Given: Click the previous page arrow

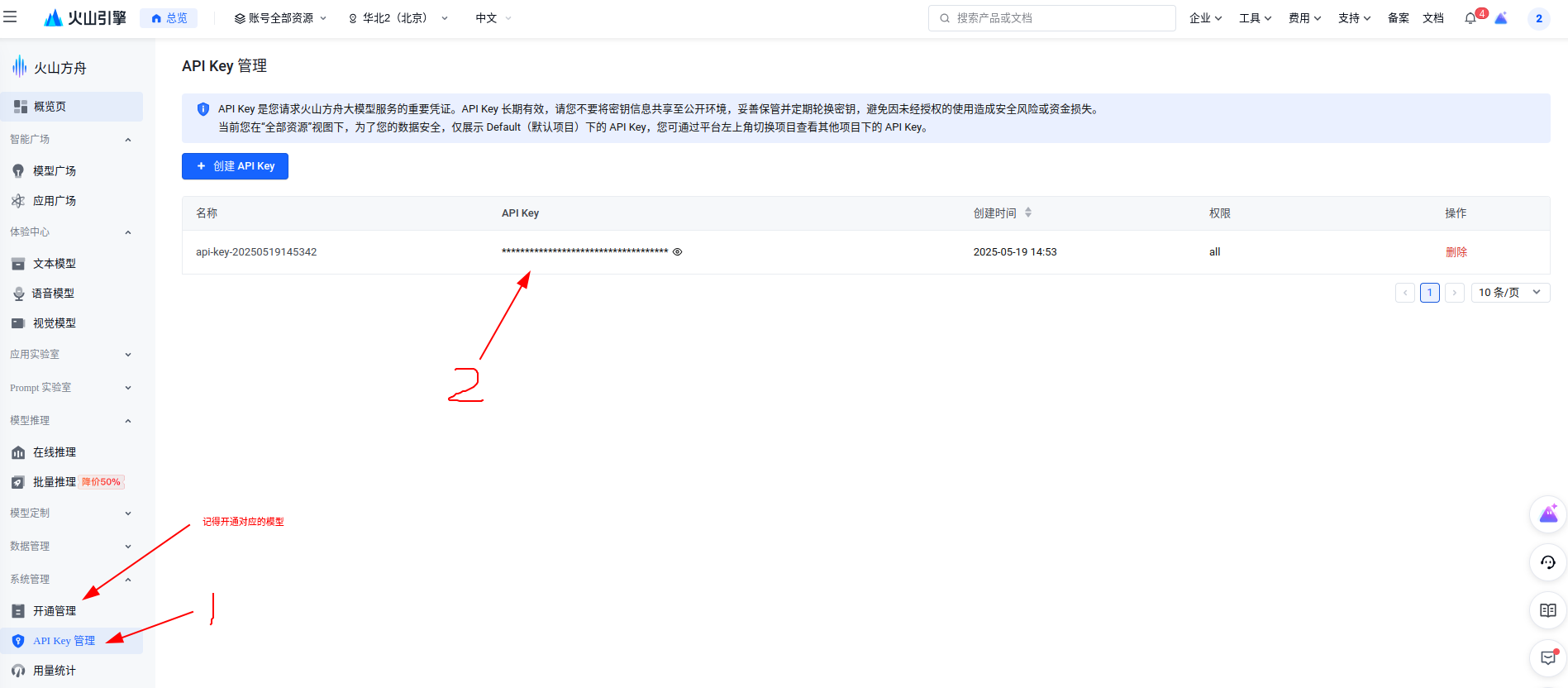Looking at the screenshot, I should (1404, 293).
